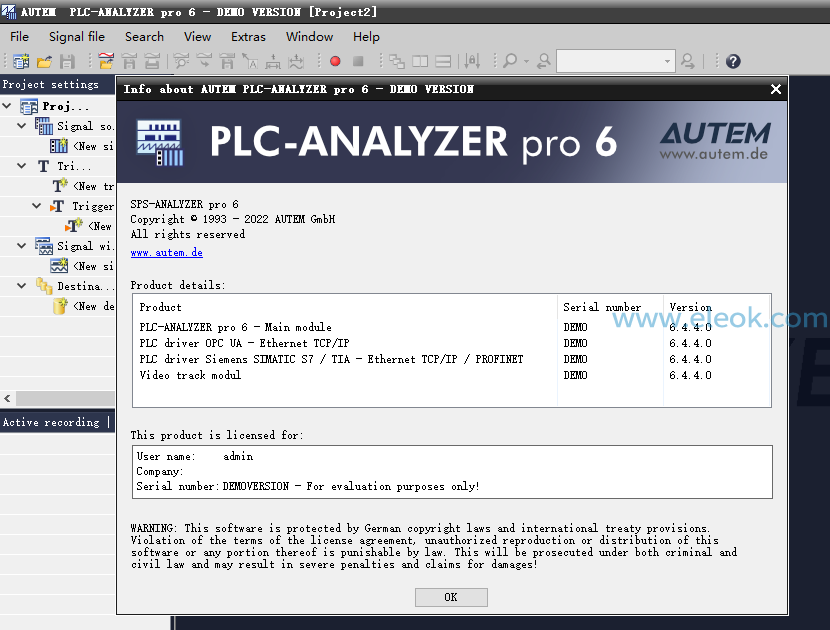
Task: Click the grayed Print signal file icon
Action: click(152, 61)
